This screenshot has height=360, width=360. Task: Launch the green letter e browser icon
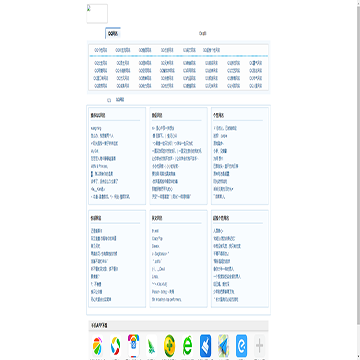point(187,347)
